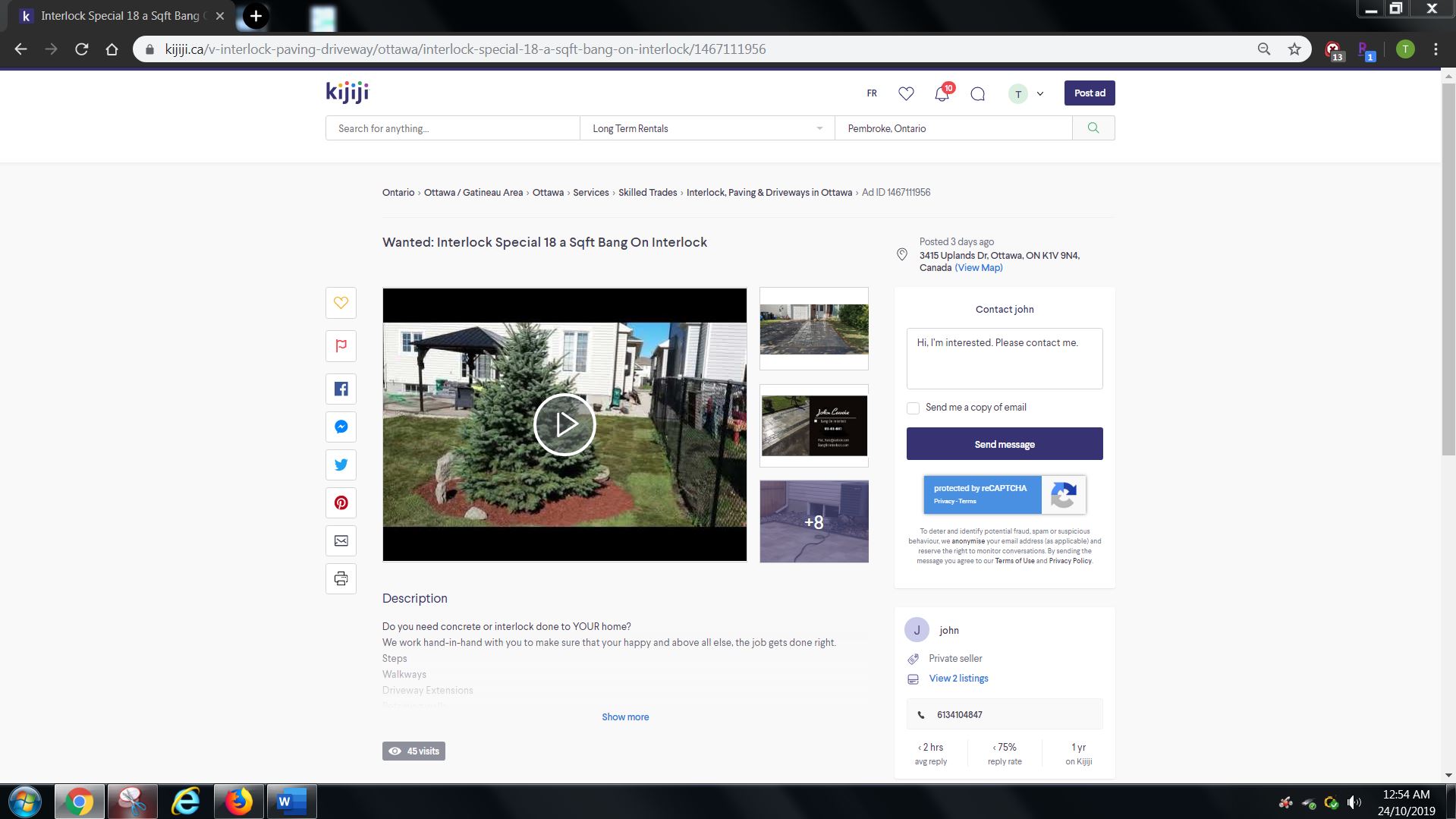
Task: Email this ad with envelope icon
Action: 341,540
